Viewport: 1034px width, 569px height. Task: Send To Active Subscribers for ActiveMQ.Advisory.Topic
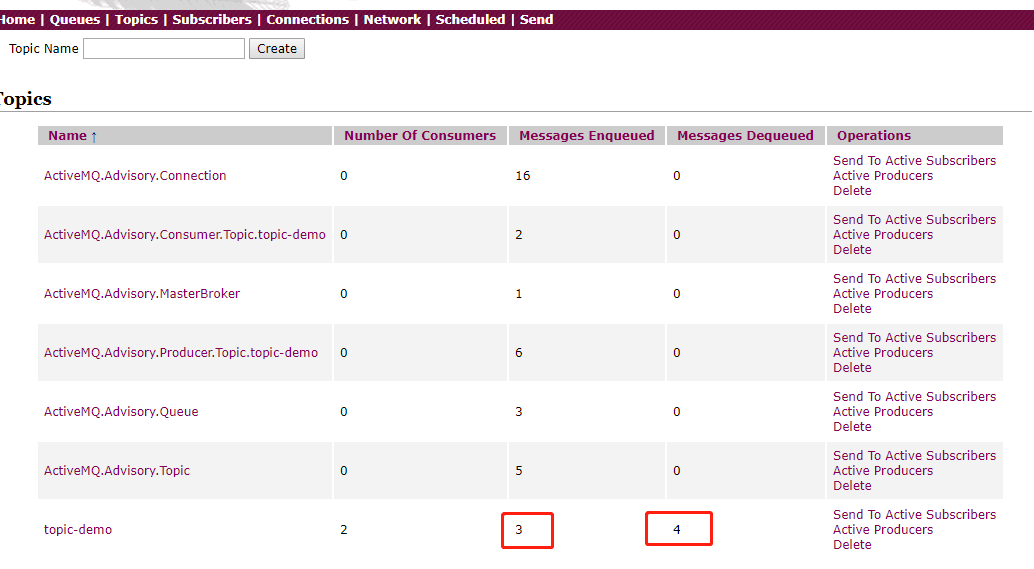(x=914, y=456)
